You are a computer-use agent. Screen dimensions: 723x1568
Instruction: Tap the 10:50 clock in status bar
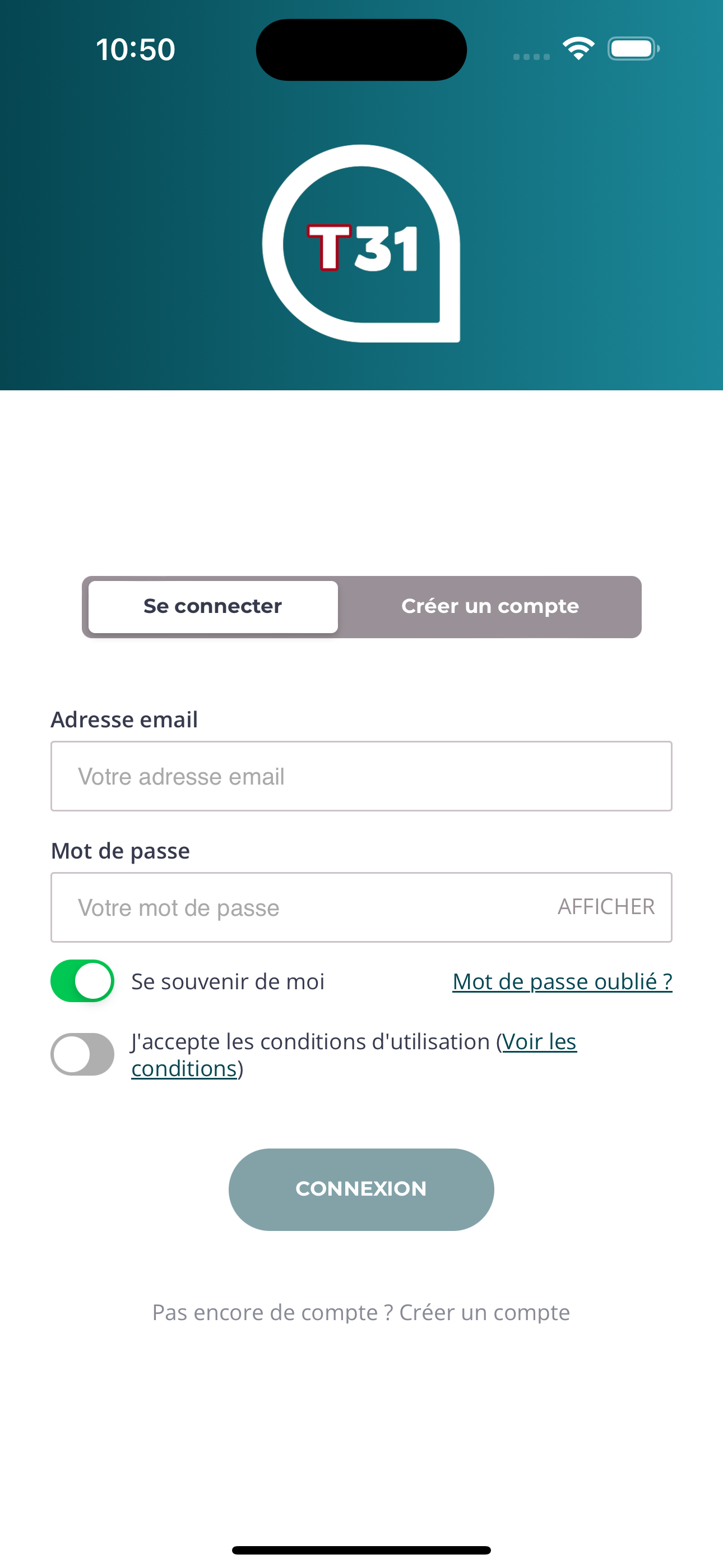tap(135, 49)
